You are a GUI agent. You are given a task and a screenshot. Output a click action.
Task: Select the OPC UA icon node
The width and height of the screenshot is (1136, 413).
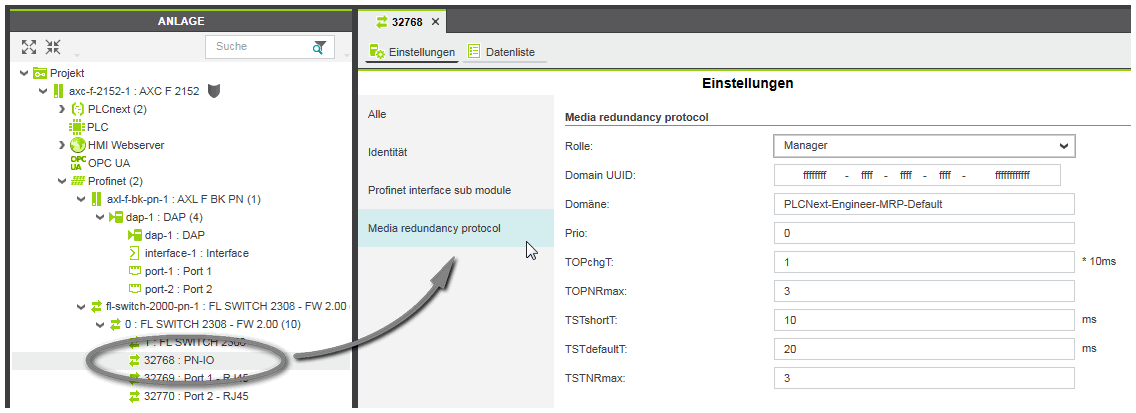coord(77,163)
